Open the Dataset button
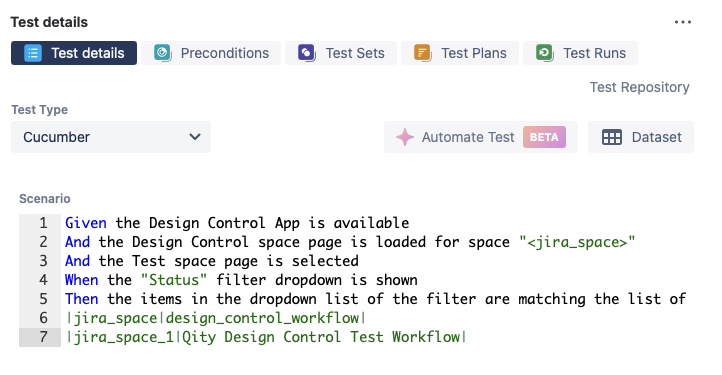Viewport: 722px width, 375px height. pos(641,137)
